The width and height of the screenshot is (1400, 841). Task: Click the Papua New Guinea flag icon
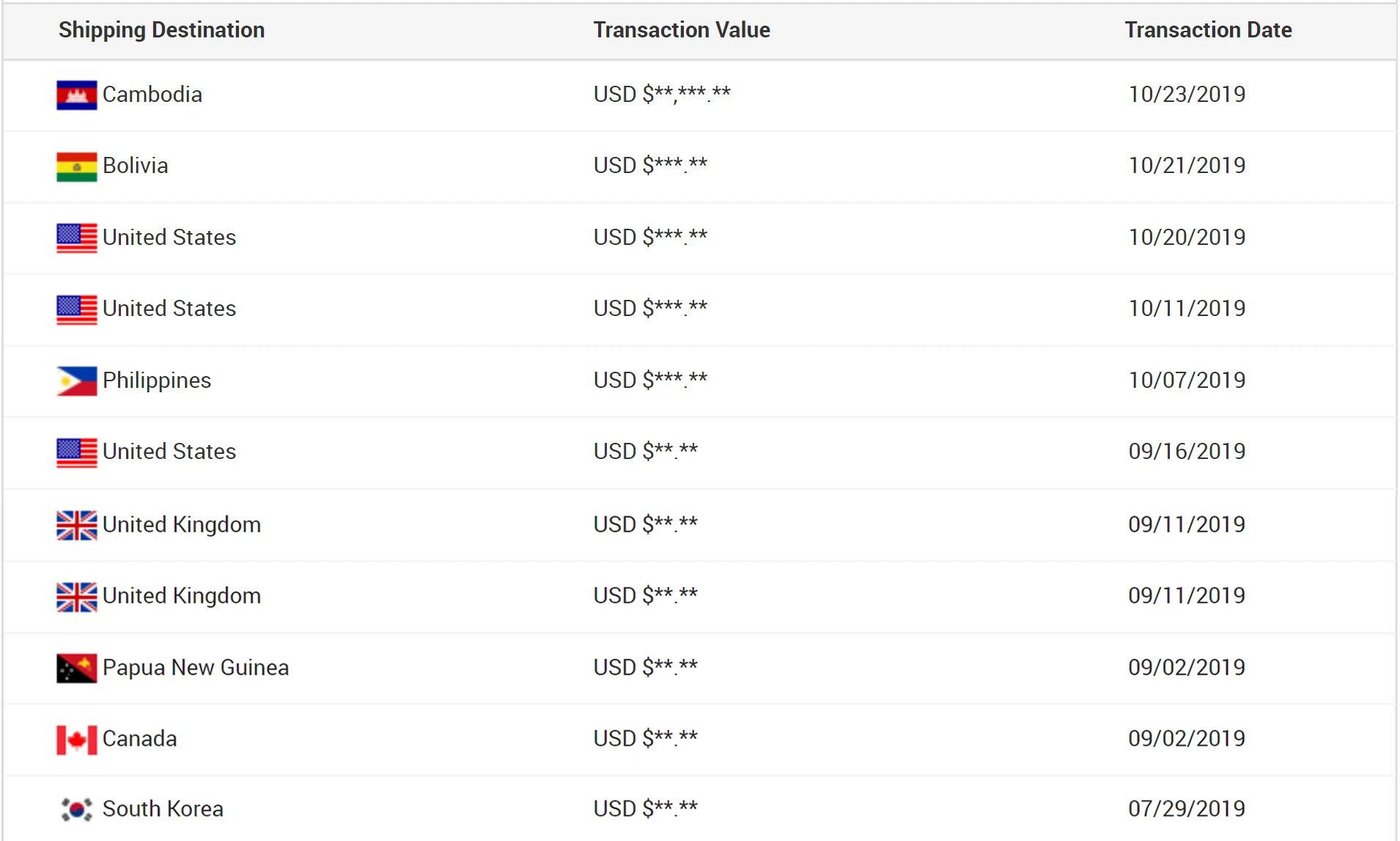(x=76, y=668)
